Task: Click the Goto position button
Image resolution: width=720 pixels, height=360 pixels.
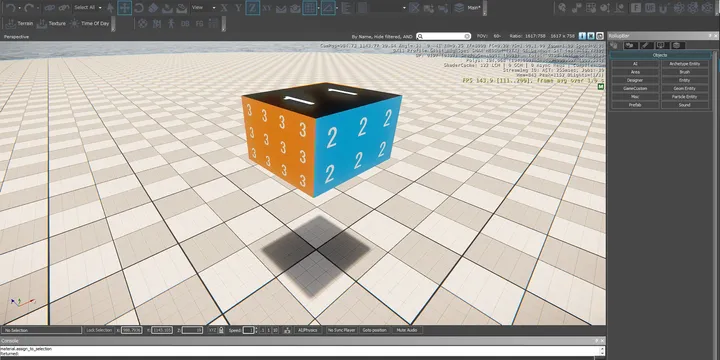Action: pyautogui.click(x=374, y=330)
